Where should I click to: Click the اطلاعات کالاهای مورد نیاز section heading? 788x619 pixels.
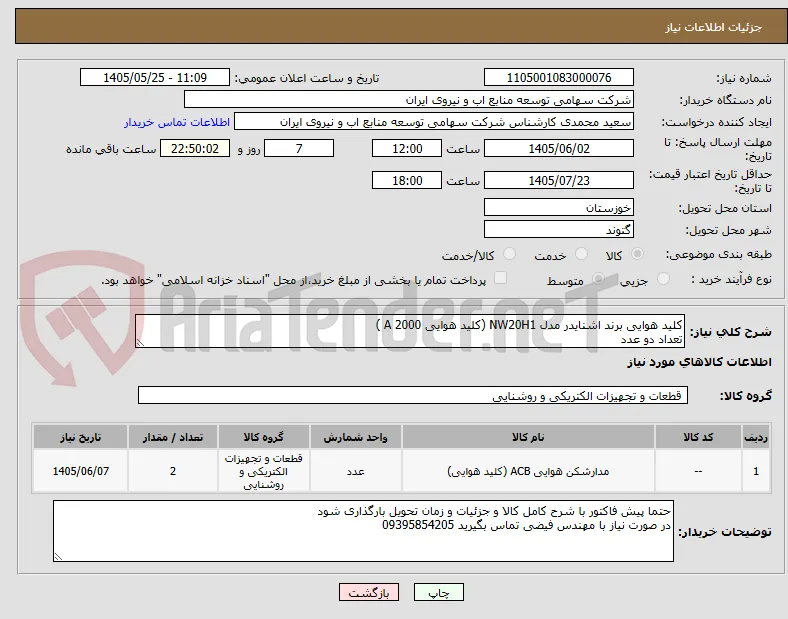pos(699,362)
